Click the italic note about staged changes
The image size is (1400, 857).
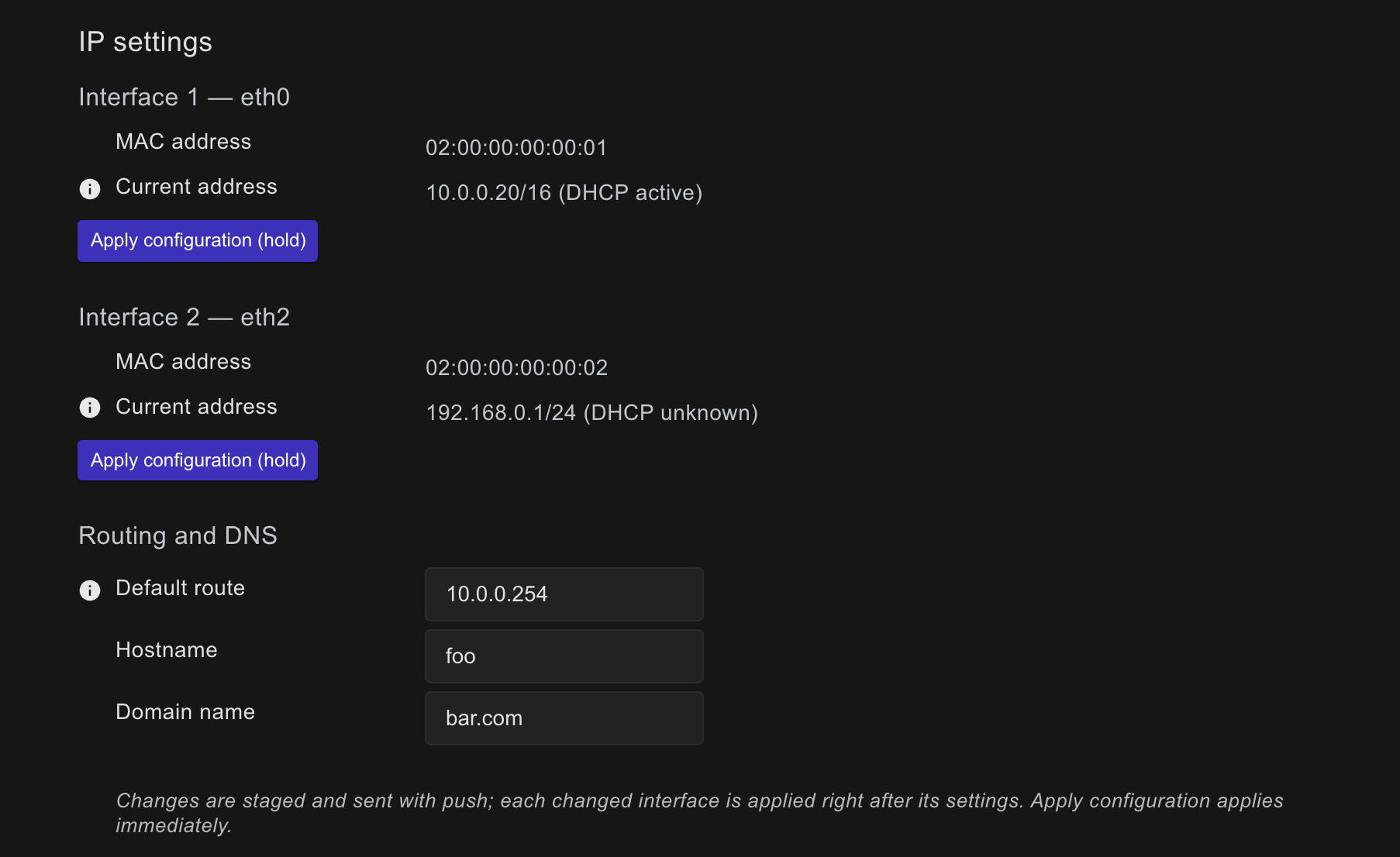(x=699, y=813)
